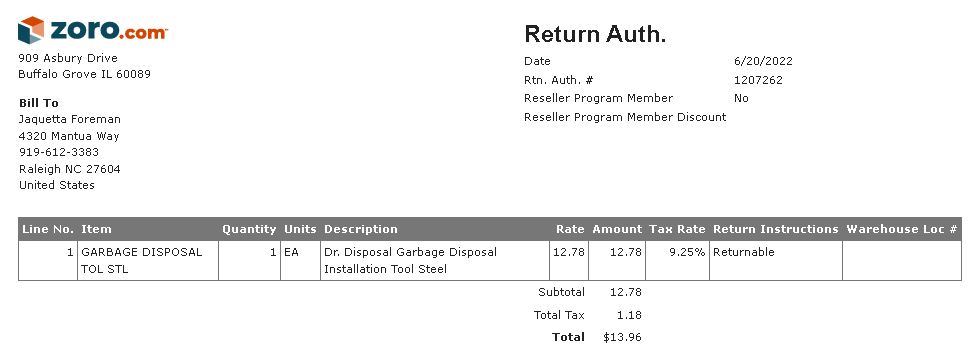This screenshot has width=974, height=361.
Task: Select the GARBAGE DISPOSAL TOL STL item cell
Action: [148, 261]
